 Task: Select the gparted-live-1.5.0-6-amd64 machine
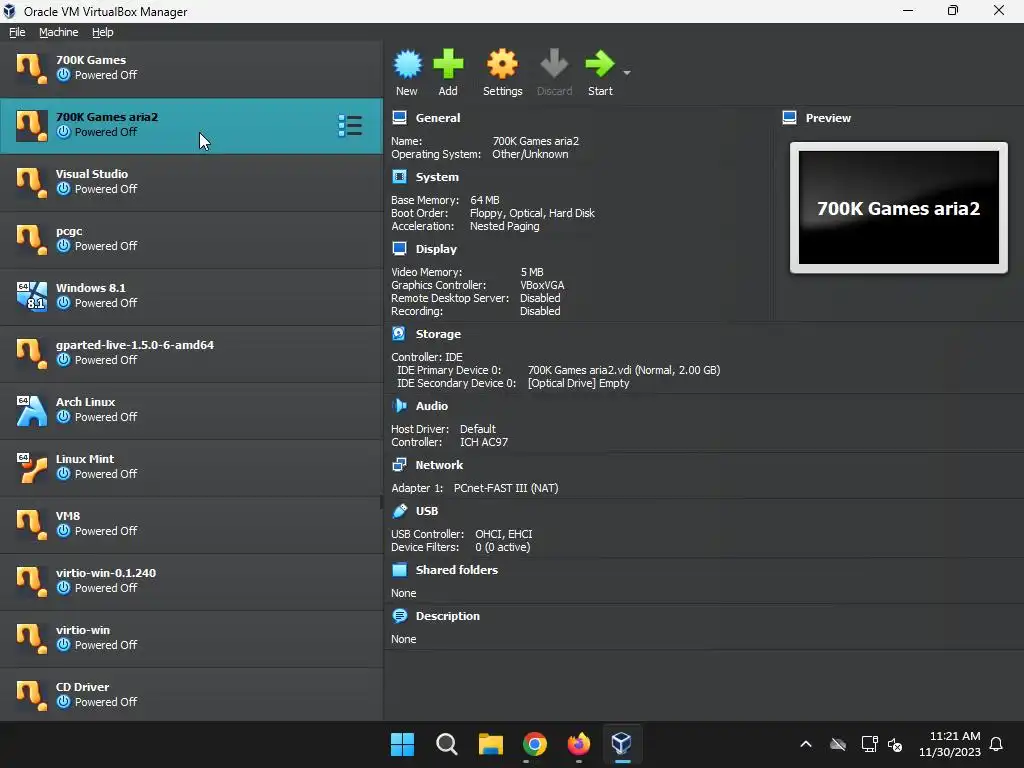pyautogui.click(x=191, y=353)
